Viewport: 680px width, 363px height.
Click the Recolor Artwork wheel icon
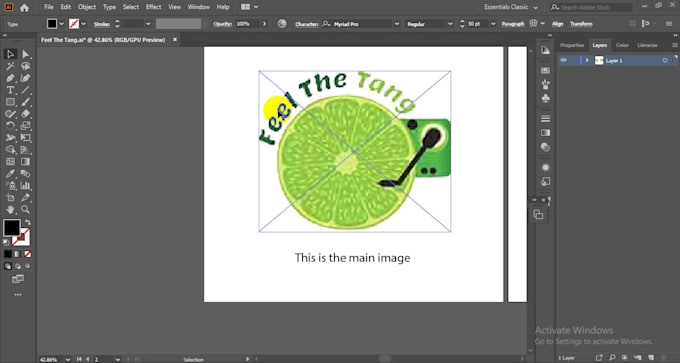[x=282, y=24]
